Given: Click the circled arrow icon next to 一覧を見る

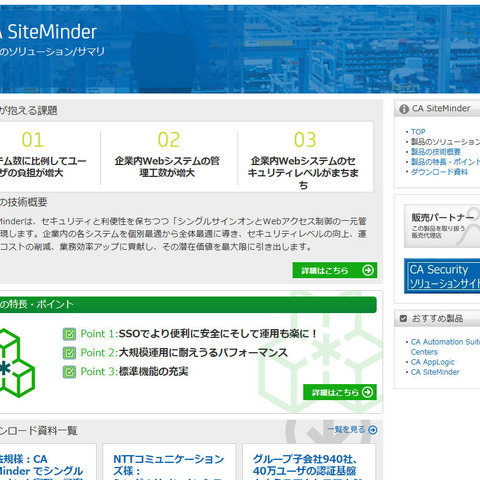Looking at the screenshot, I should click(x=373, y=430).
